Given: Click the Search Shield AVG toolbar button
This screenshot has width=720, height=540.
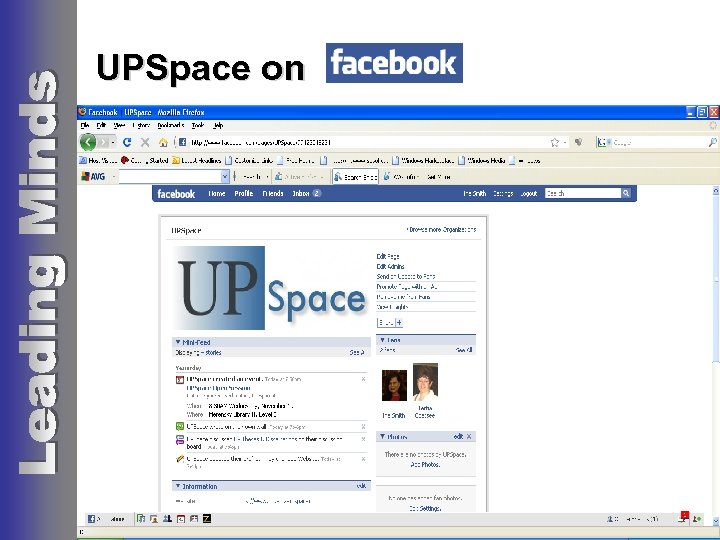Looking at the screenshot, I should [355, 177].
